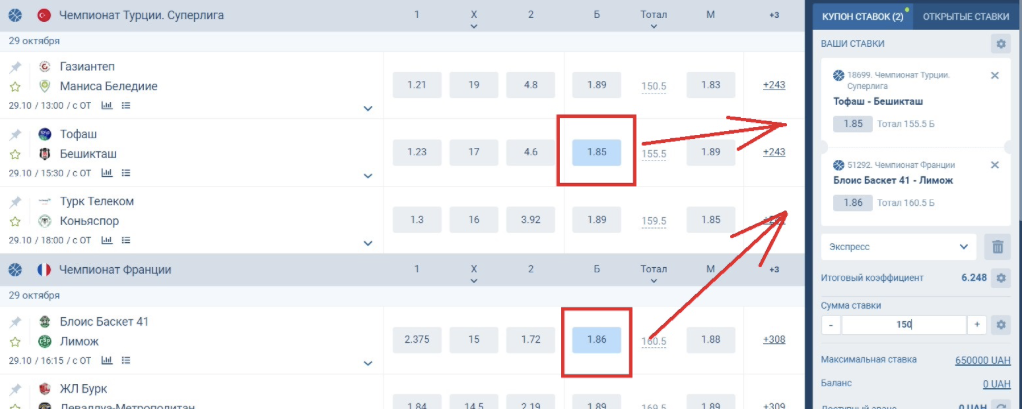Pin the Газиантеп match
This screenshot has width=1024, height=412.
point(15,67)
